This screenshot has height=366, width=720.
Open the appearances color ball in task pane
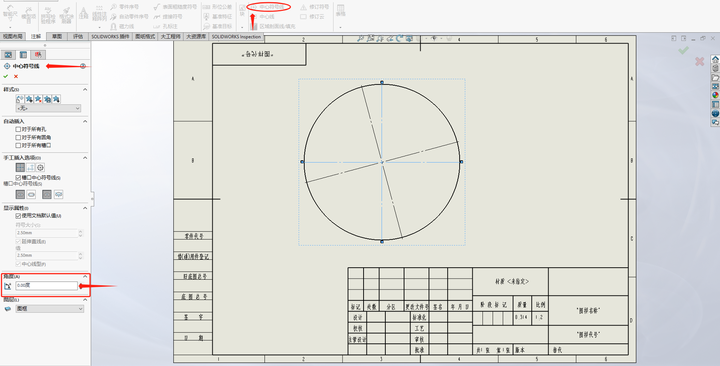715,95
